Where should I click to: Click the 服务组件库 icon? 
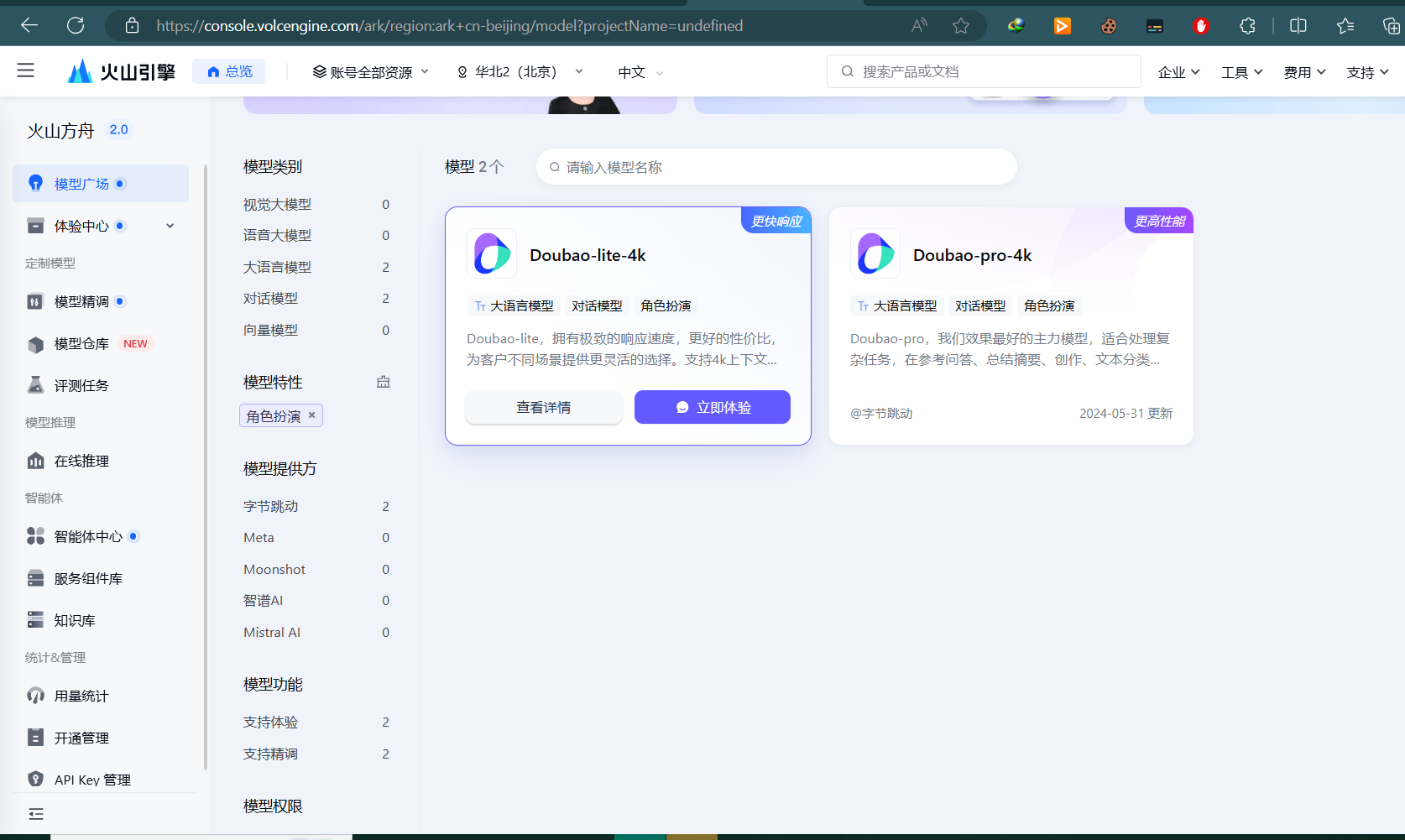[x=35, y=578]
